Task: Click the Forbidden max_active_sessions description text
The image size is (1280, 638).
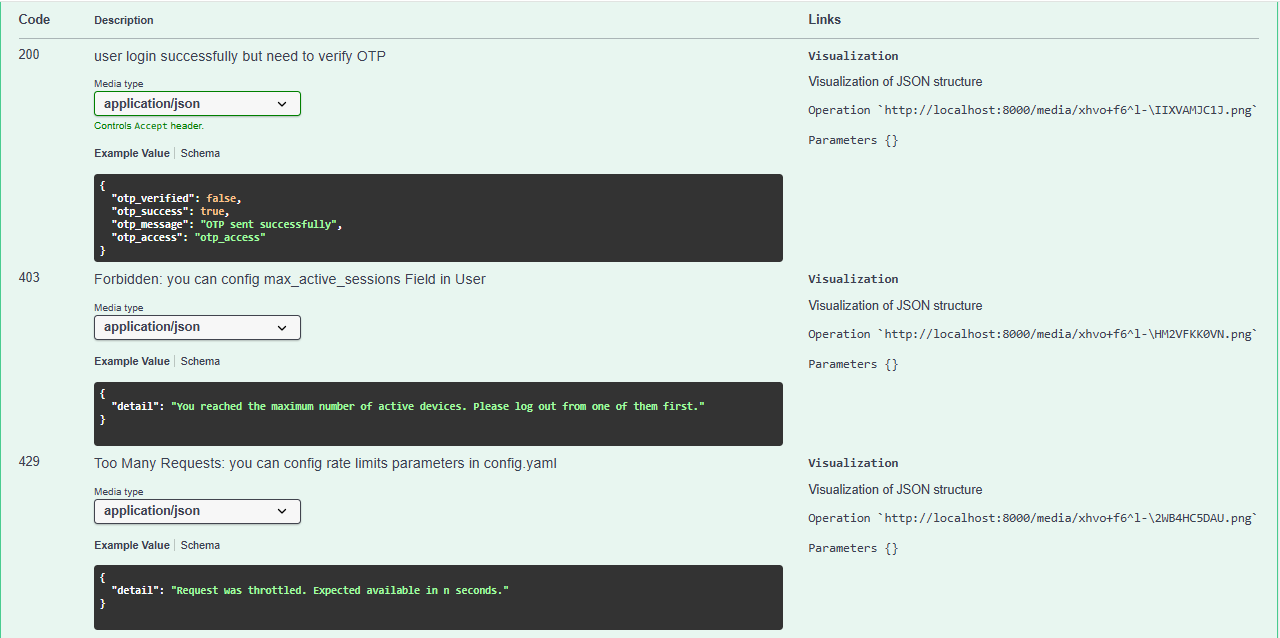Action: click(x=290, y=280)
